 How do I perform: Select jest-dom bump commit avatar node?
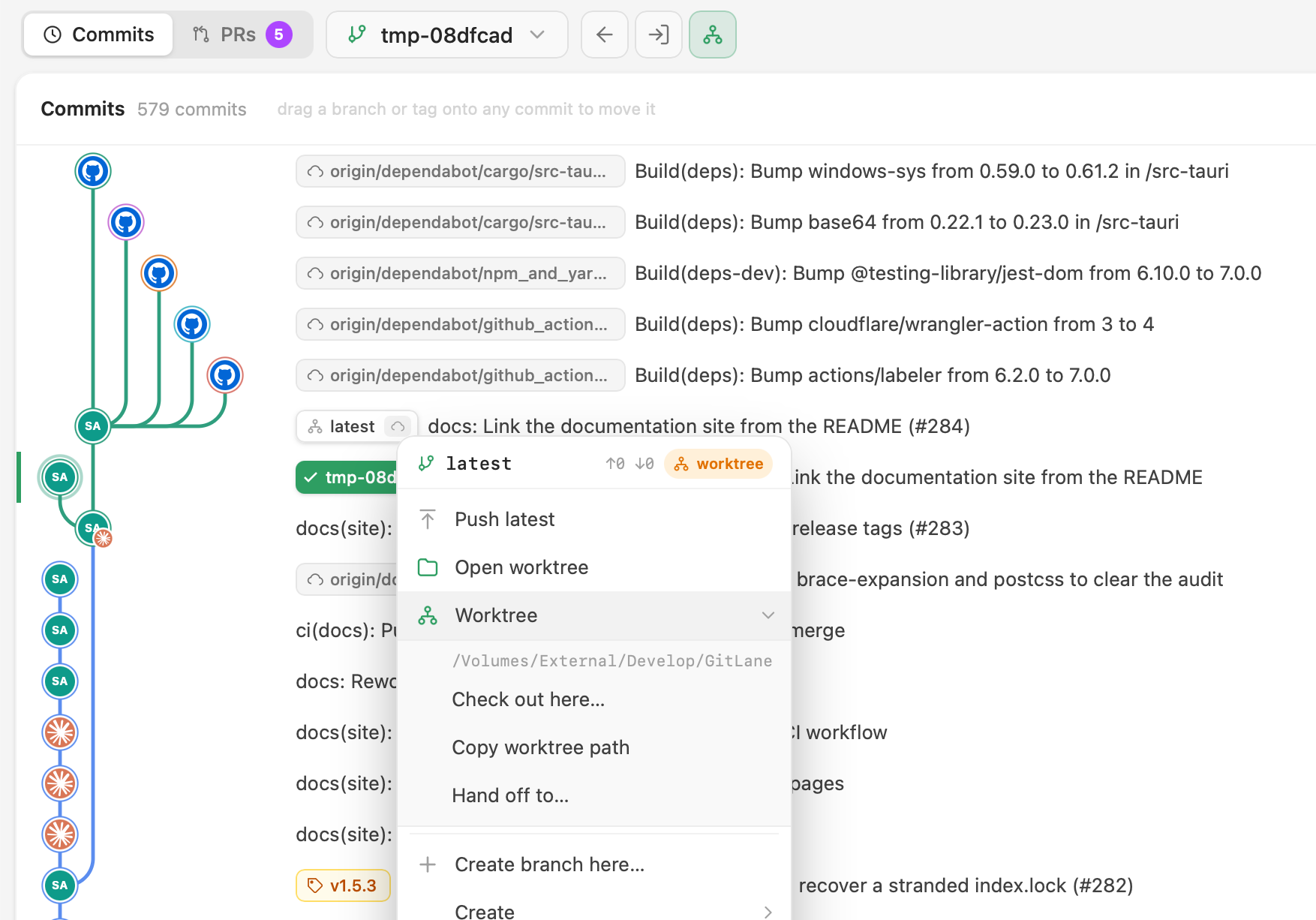tap(159, 273)
